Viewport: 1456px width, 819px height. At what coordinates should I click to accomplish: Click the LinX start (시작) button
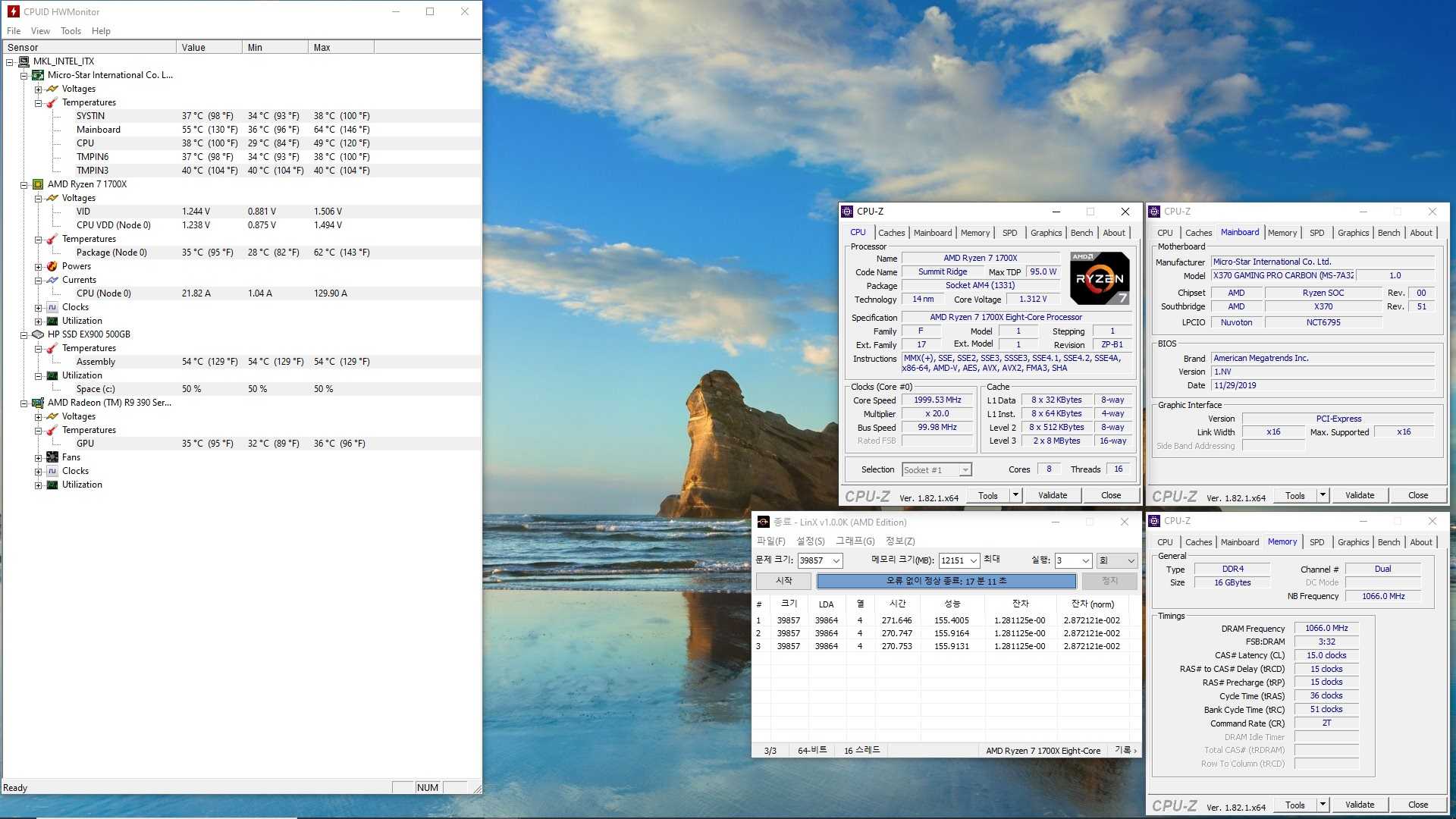coord(783,581)
